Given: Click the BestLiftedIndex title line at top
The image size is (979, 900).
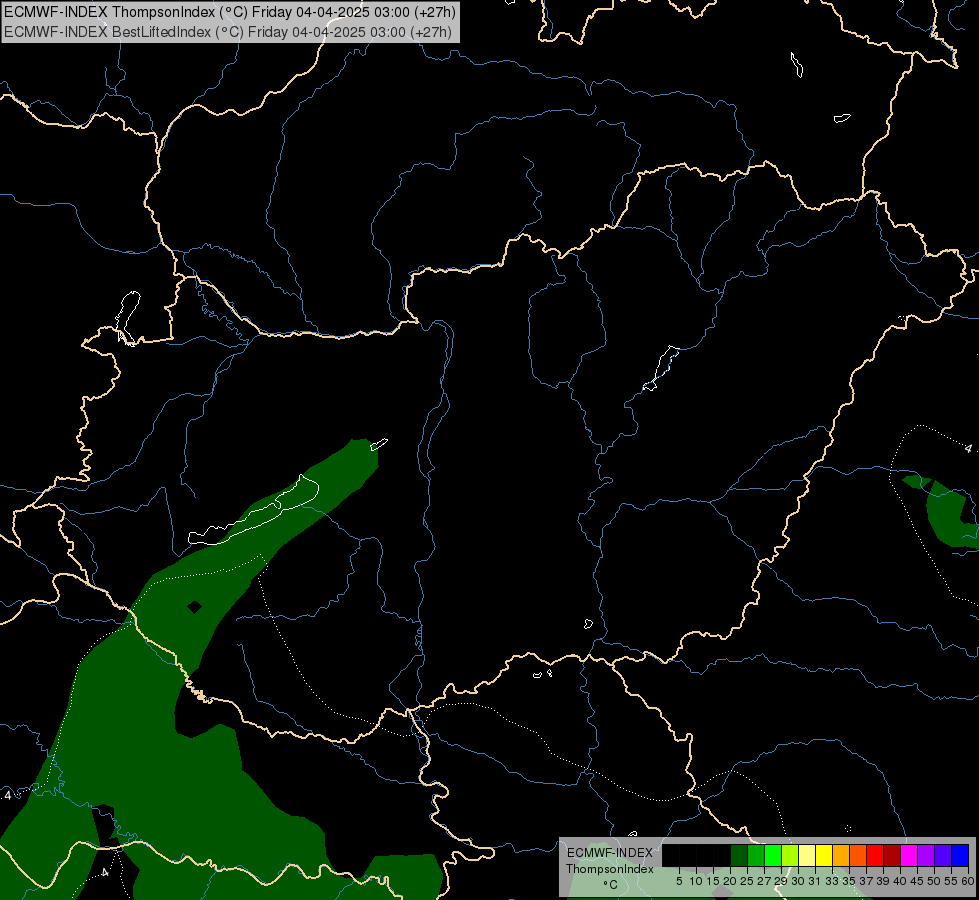Looking at the screenshot, I should (x=228, y=32).
